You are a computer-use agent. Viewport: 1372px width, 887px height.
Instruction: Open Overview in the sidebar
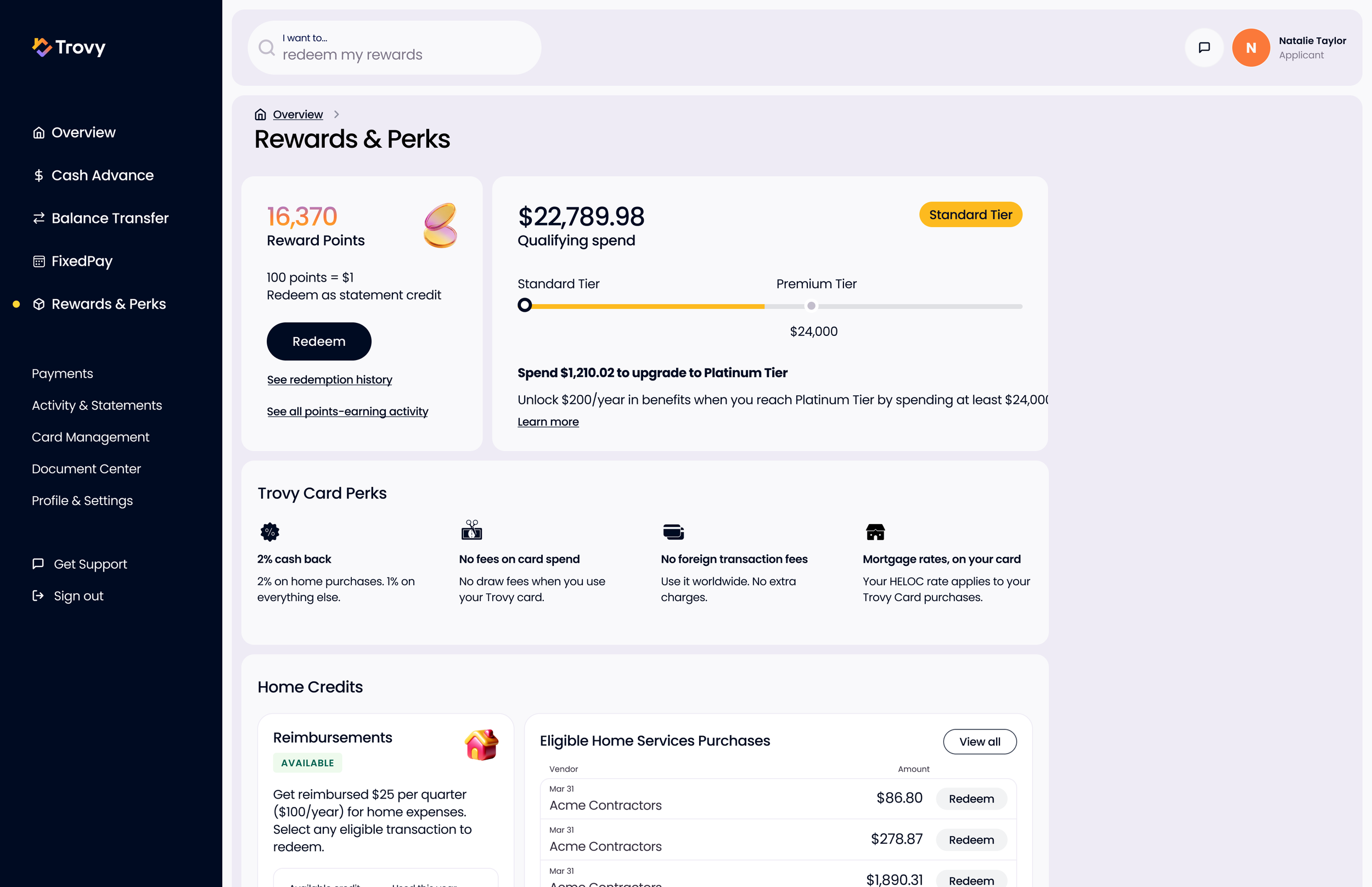[83, 132]
